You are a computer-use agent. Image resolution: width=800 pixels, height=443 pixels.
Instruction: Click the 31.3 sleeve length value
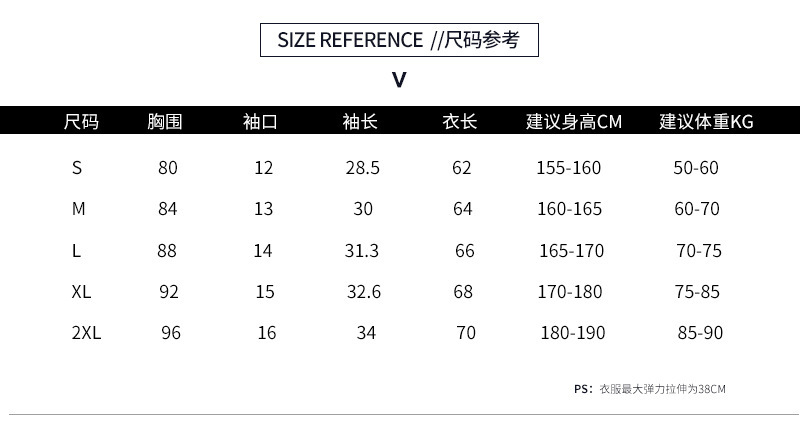(x=362, y=251)
